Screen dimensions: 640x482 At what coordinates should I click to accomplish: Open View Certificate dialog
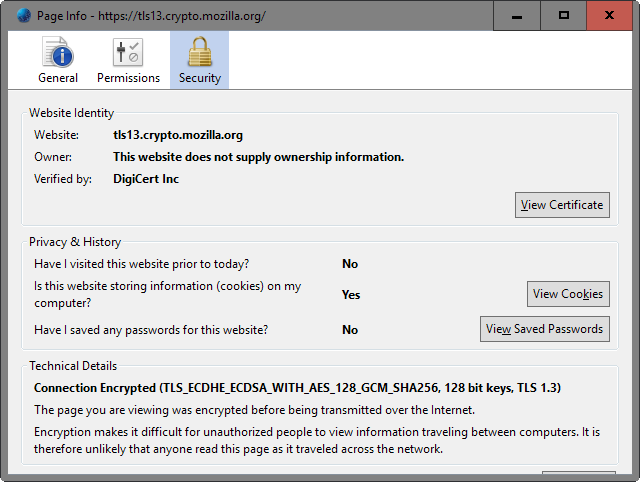[x=562, y=205]
